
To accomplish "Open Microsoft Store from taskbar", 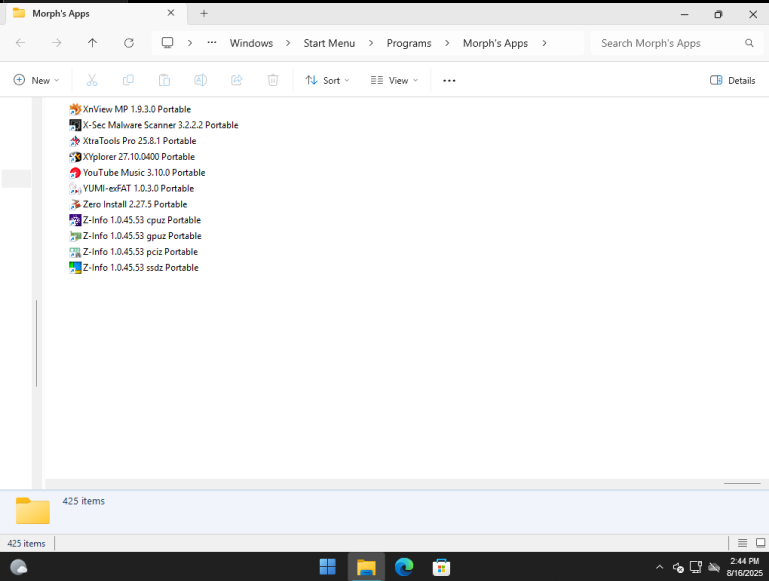I will pos(441,567).
